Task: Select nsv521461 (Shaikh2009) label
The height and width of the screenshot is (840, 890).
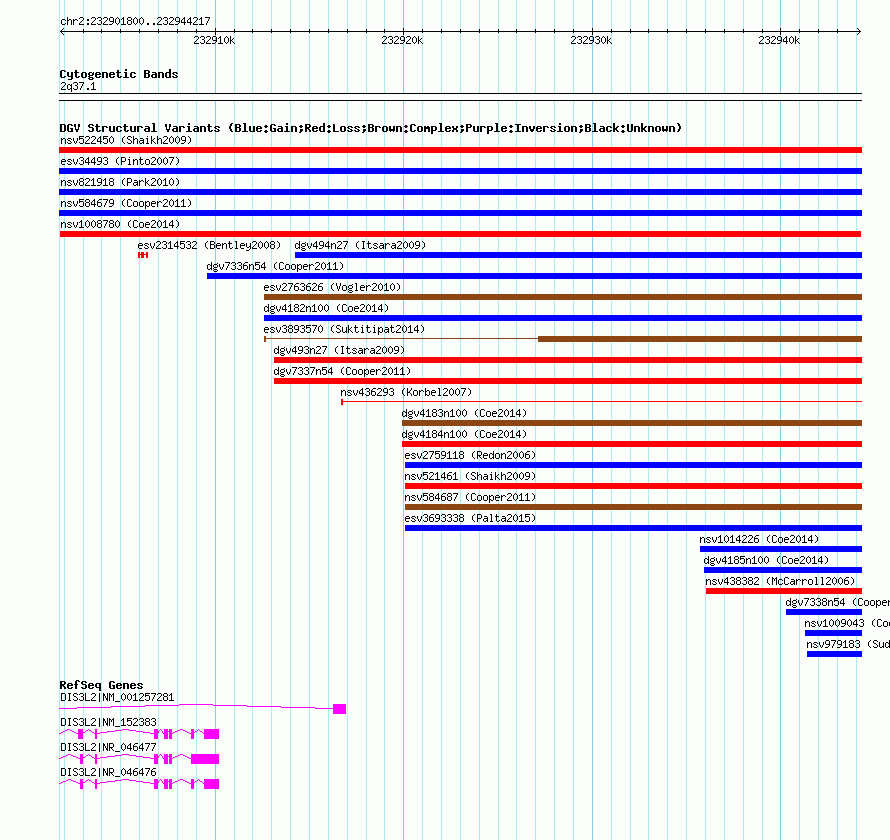Action: pyautogui.click(x=470, y=476)
